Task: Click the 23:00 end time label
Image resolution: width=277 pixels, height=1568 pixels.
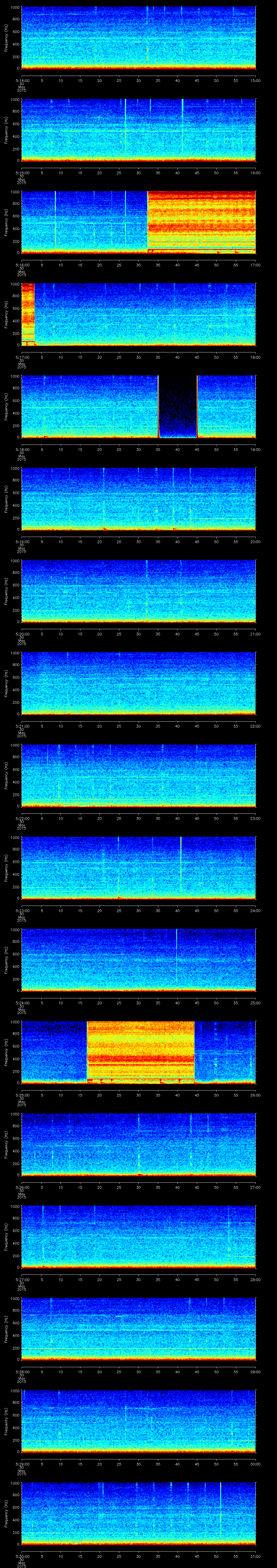Action: click(x=255, y=818)
